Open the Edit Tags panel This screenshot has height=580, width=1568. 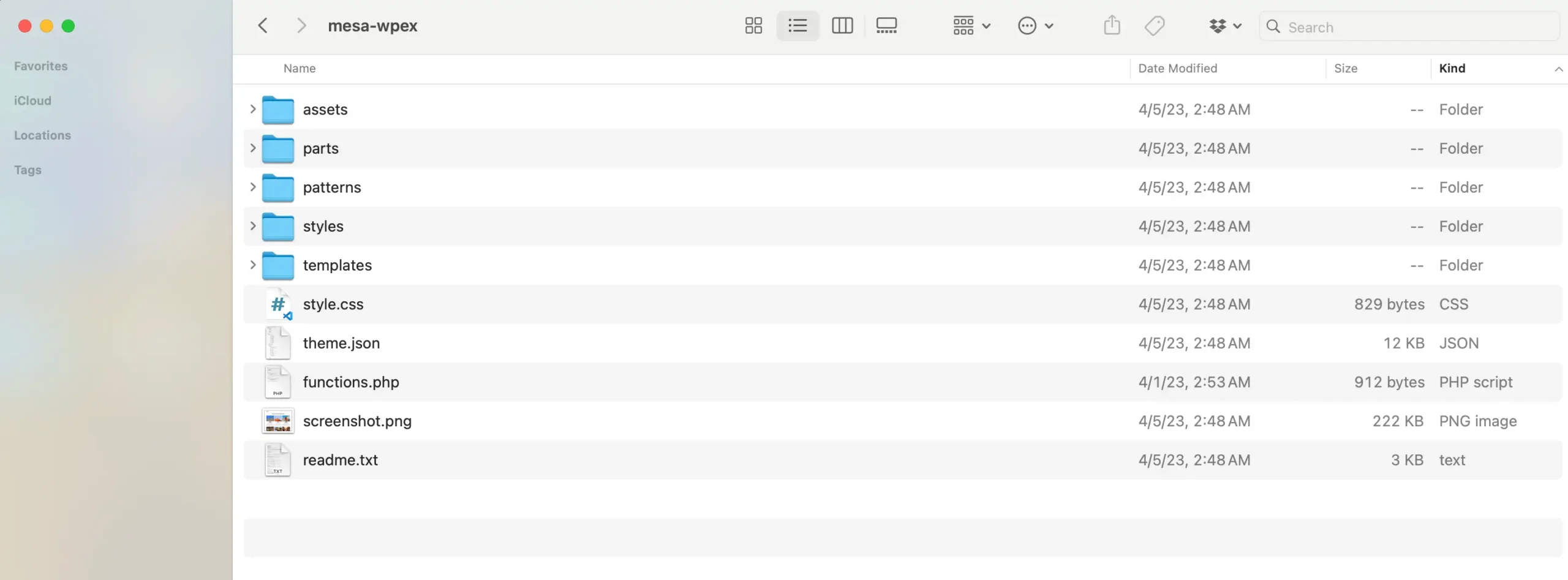[1154, 26]
